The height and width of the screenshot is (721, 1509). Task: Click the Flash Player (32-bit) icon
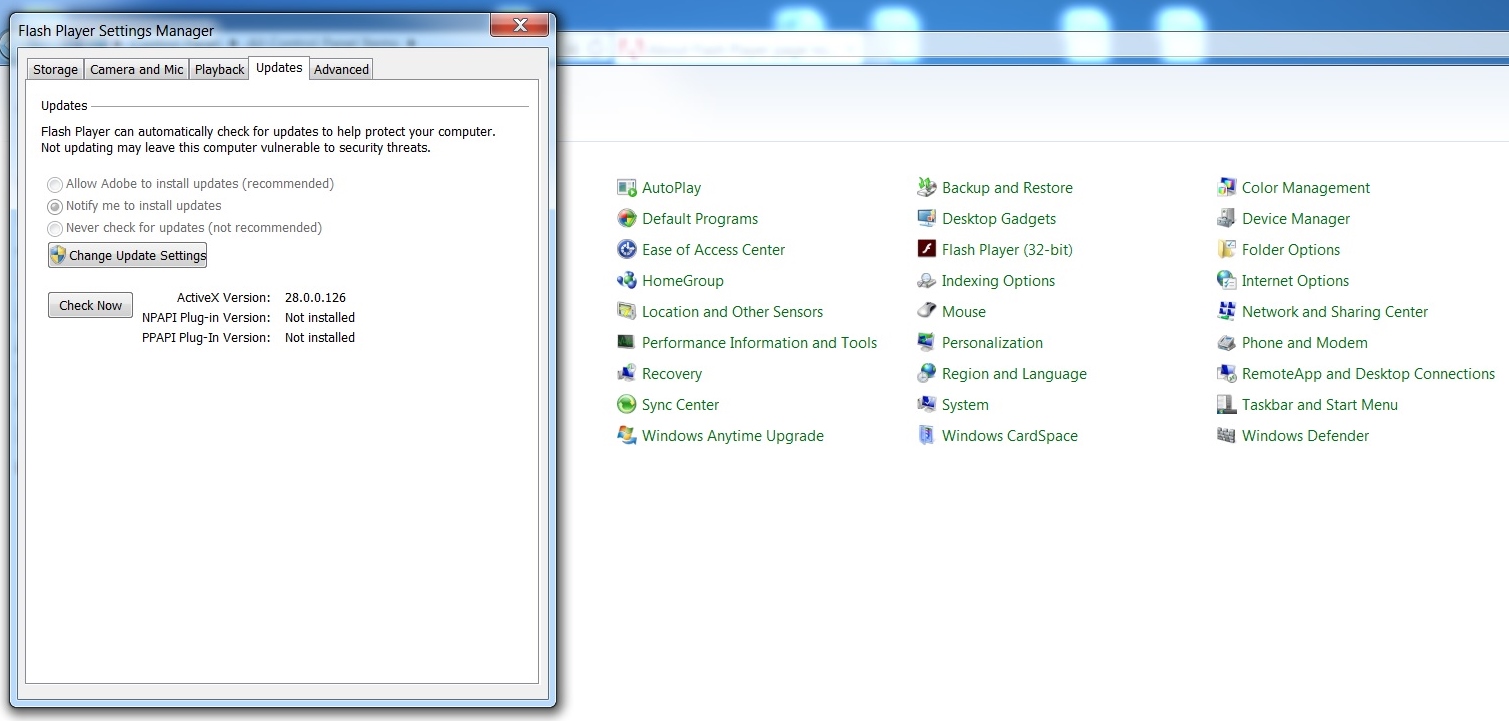point(927,250)
